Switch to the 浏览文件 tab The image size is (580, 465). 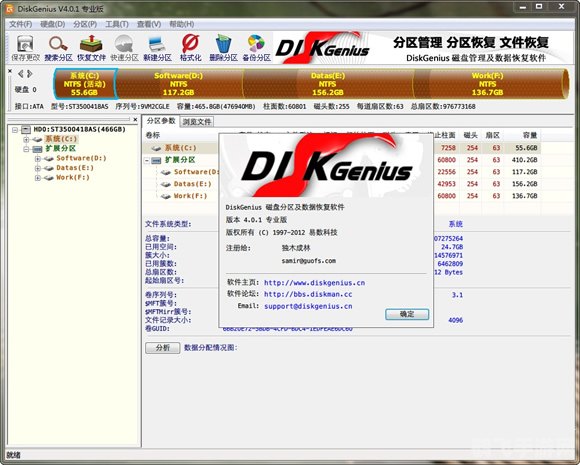point(197,122)
